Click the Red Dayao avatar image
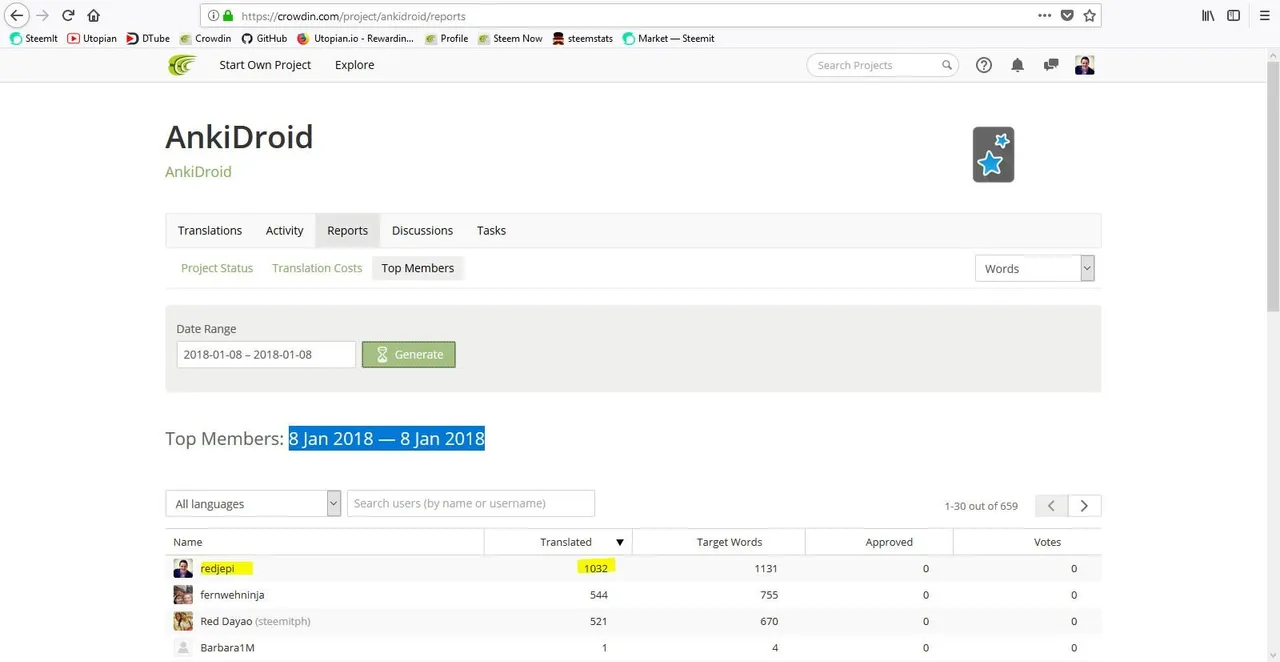The width and height of the screenshot is (1280, 662). coord(183,621)
